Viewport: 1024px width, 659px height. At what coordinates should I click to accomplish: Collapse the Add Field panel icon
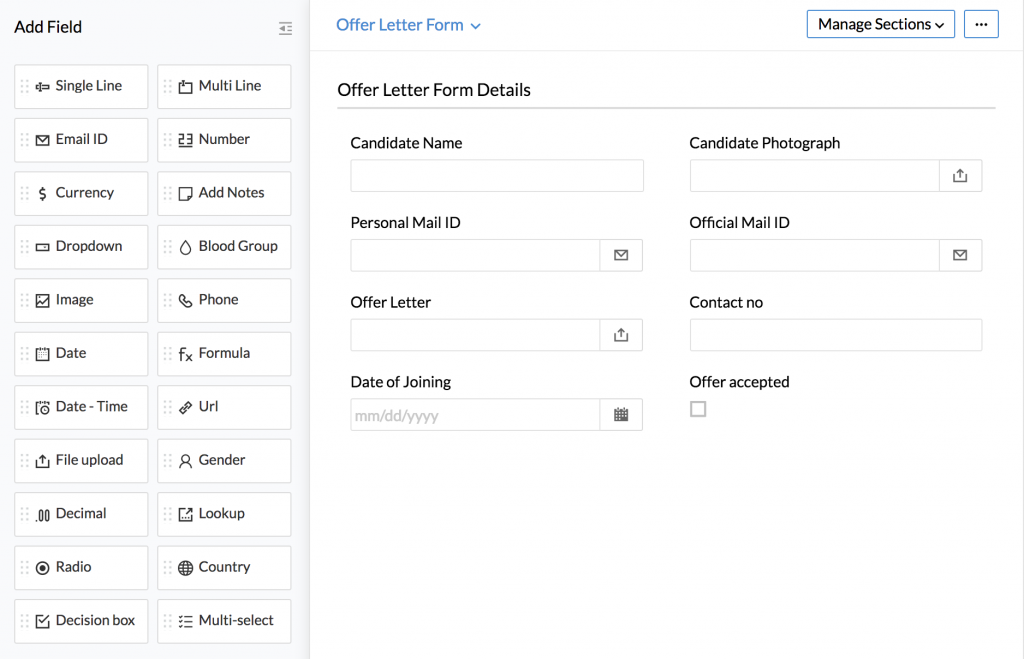(x=286, y=28)
